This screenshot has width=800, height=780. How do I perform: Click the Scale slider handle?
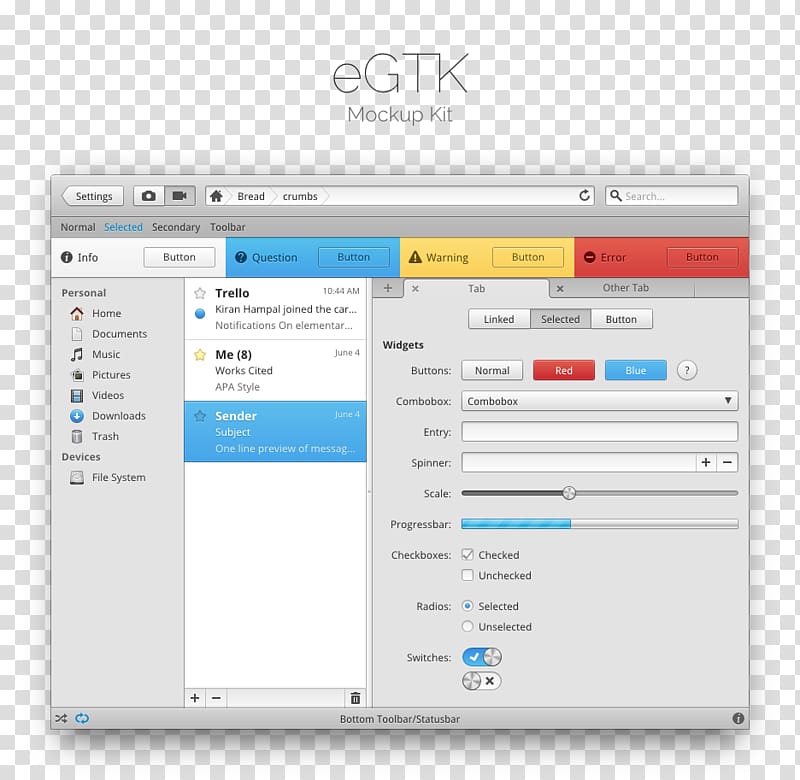[x=569, y=493]
